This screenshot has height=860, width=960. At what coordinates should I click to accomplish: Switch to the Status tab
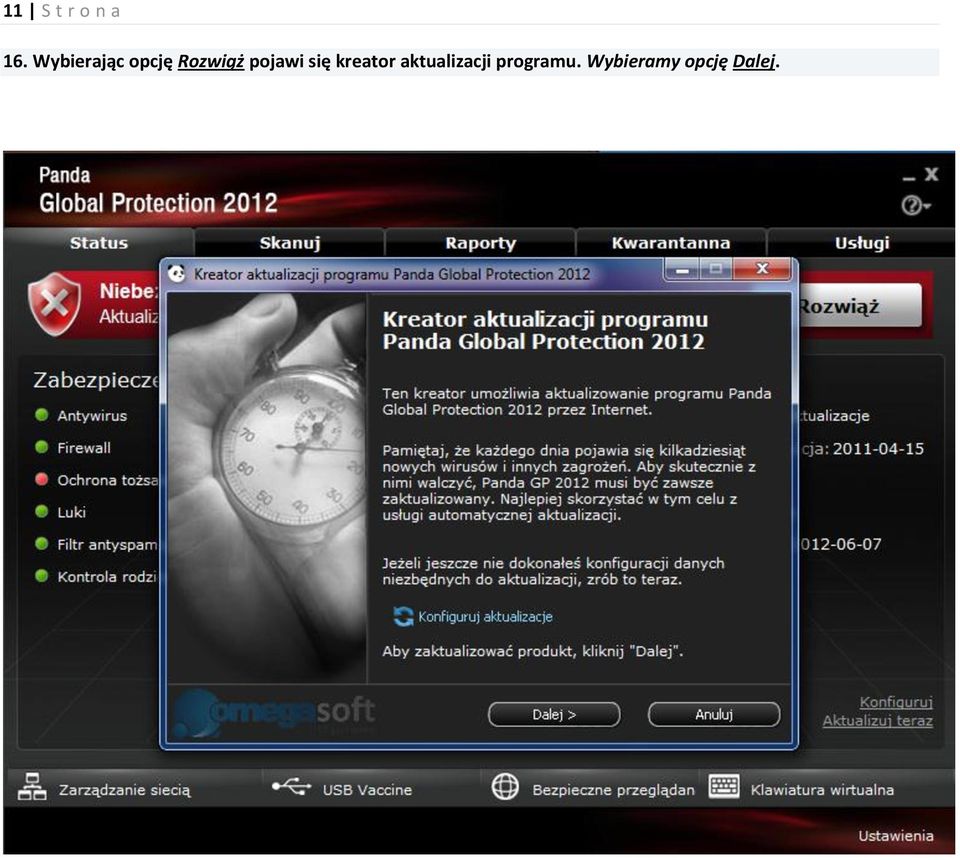point(99,243)
